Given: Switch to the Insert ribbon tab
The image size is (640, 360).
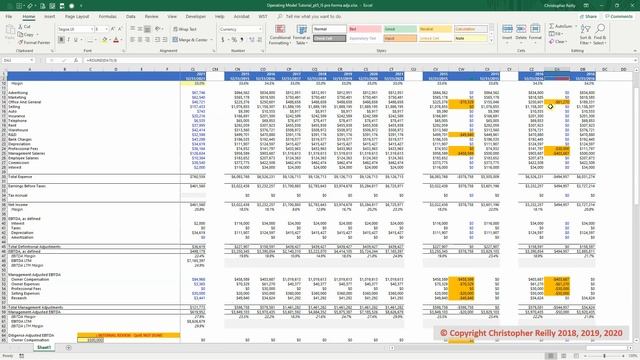Looking at the screenshot, I should pos(49,16).
